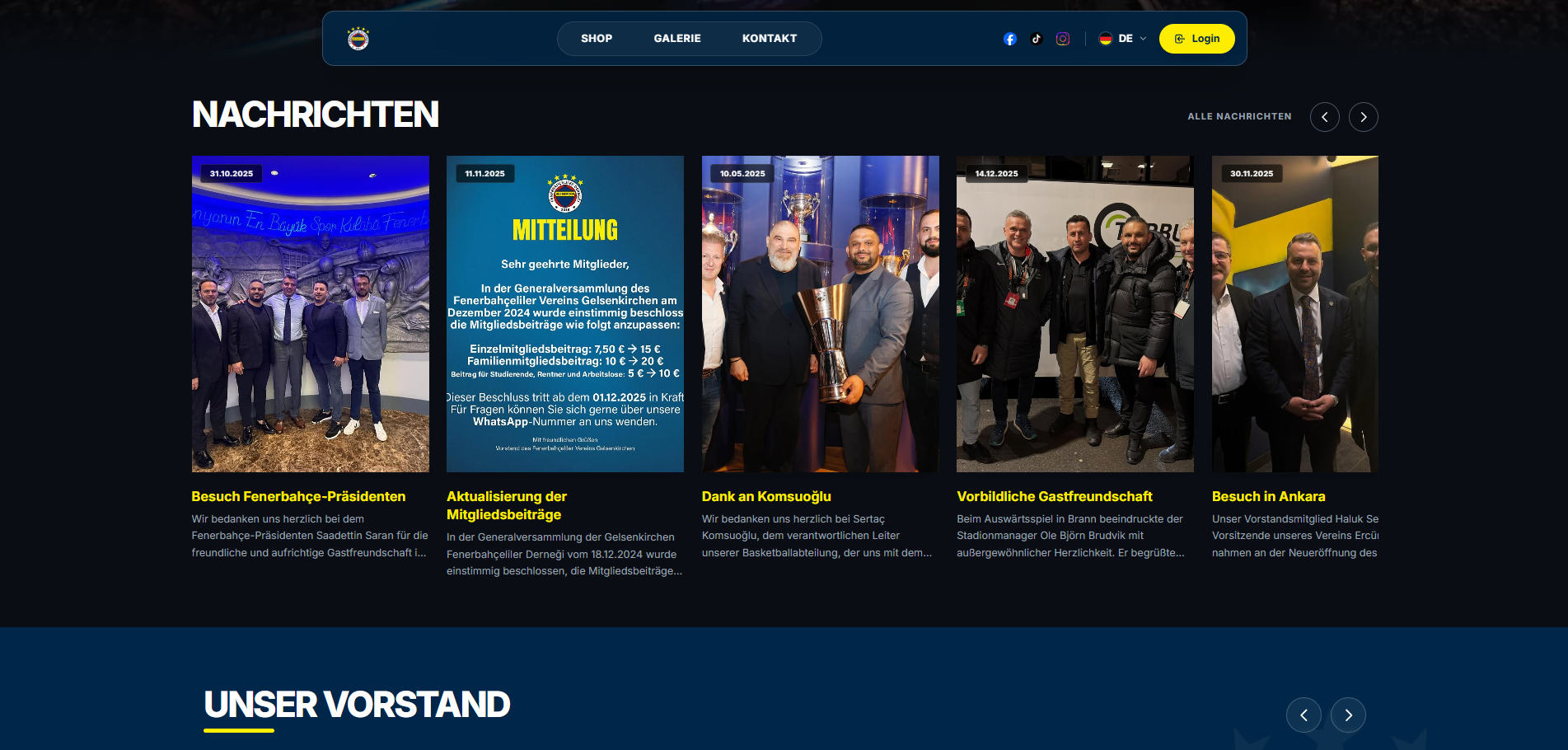The height and width of the screenshot is (750, 1568).
Task: Click excerpt starting 'Unser Vorstandsmitglied Haluk'
Action: [1295, 536]
